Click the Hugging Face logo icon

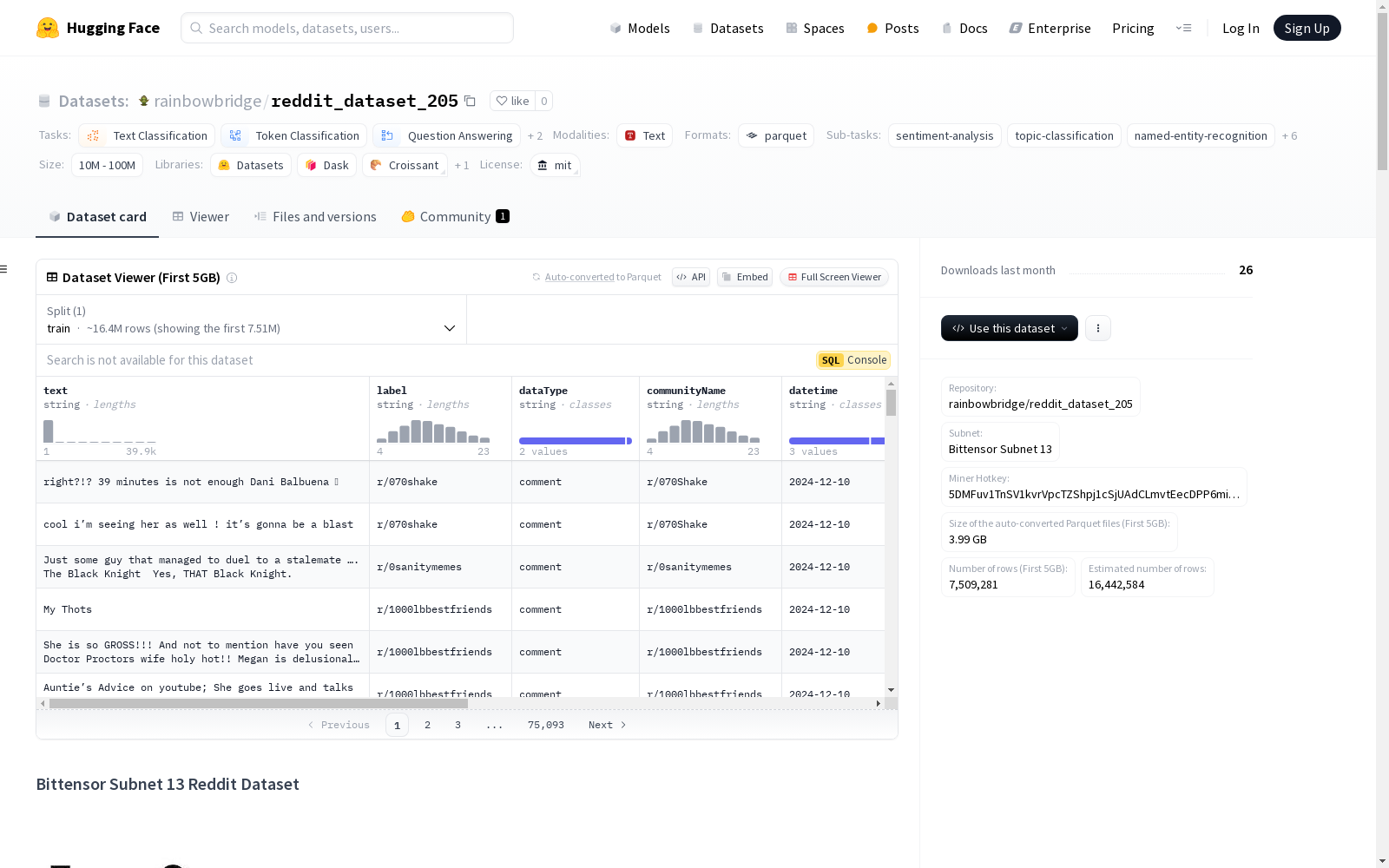click(48, 28)
